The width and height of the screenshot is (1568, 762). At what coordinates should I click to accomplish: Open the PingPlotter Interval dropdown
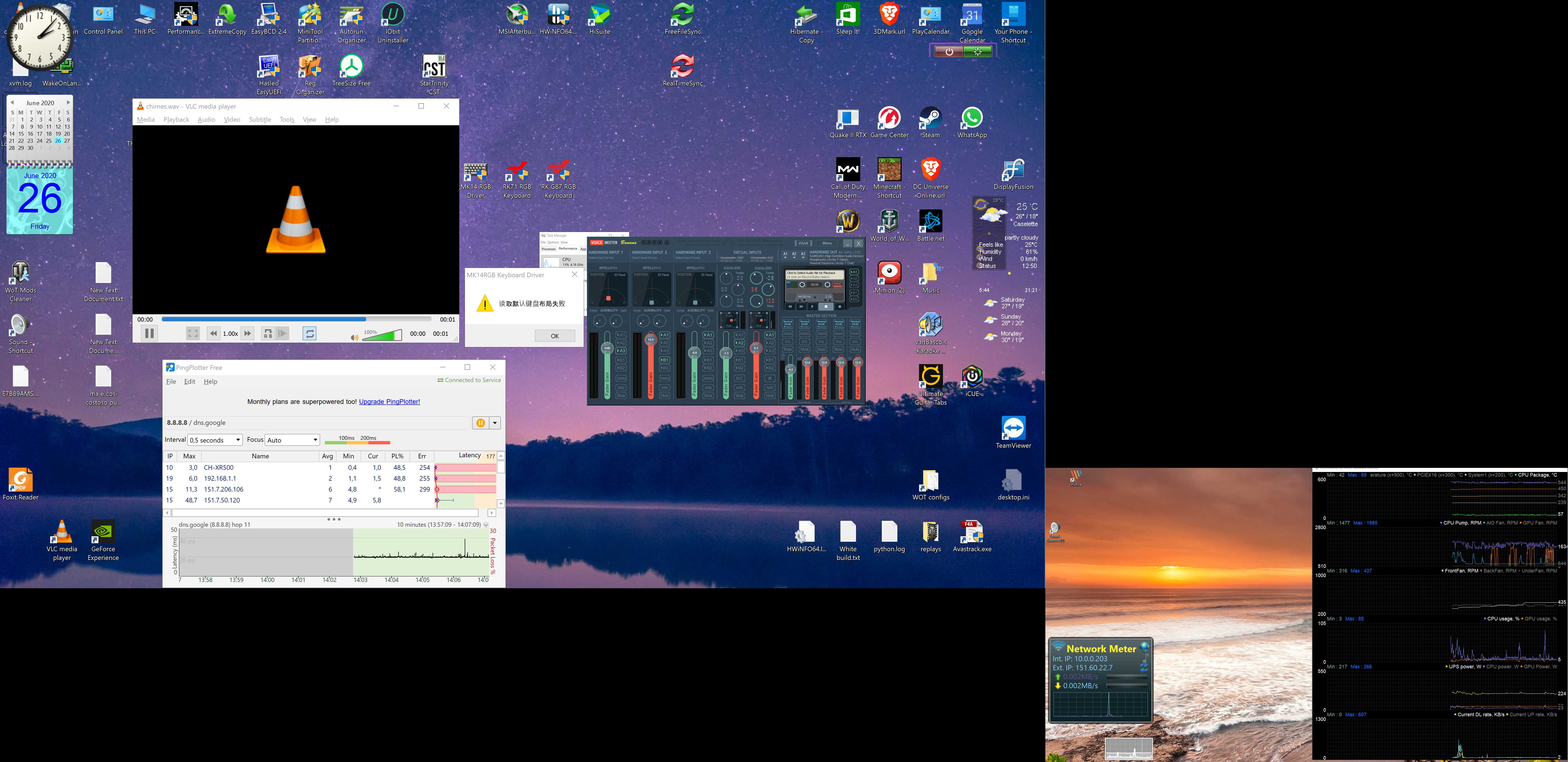(x=215, y=440)
